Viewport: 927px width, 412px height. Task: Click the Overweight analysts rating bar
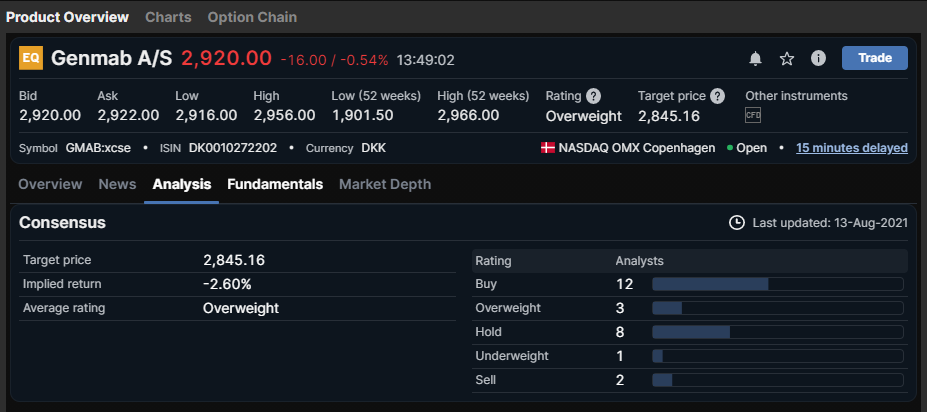(777, 308)
